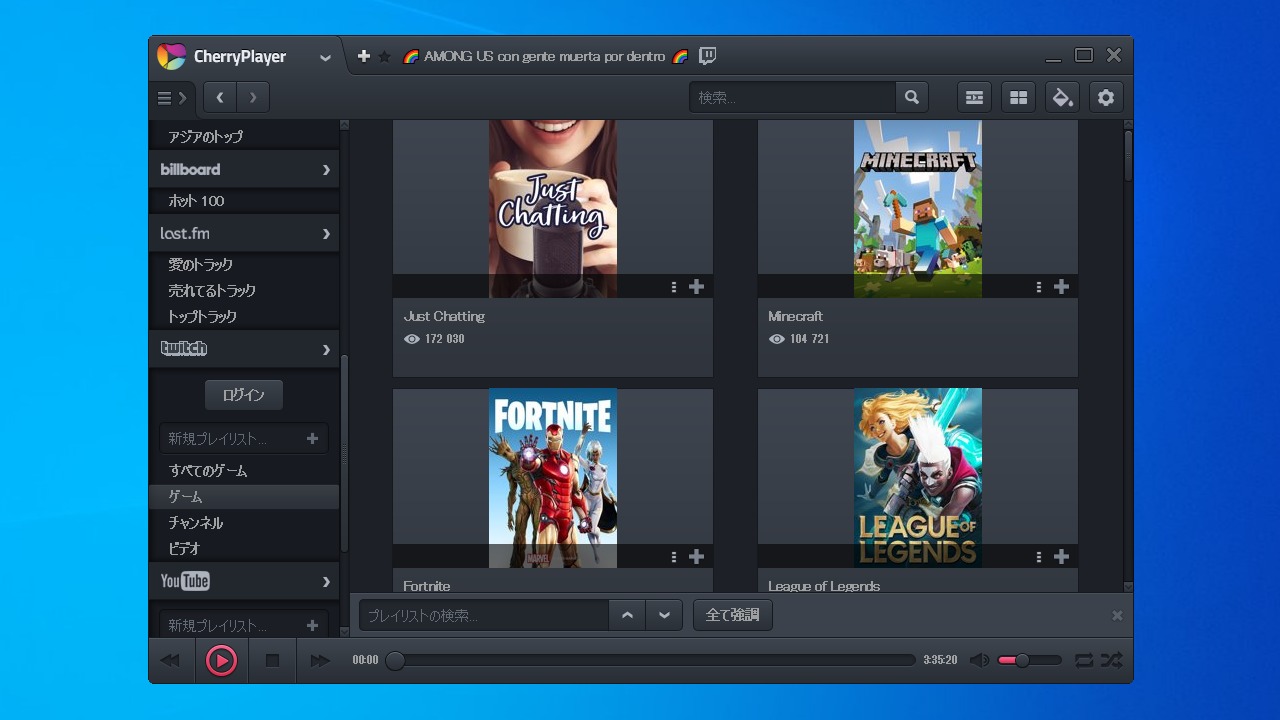Add Minecraft with plus icon
Viewport: 1280px width, 720px height.
pyautogui.click(x=1062, y=287)
